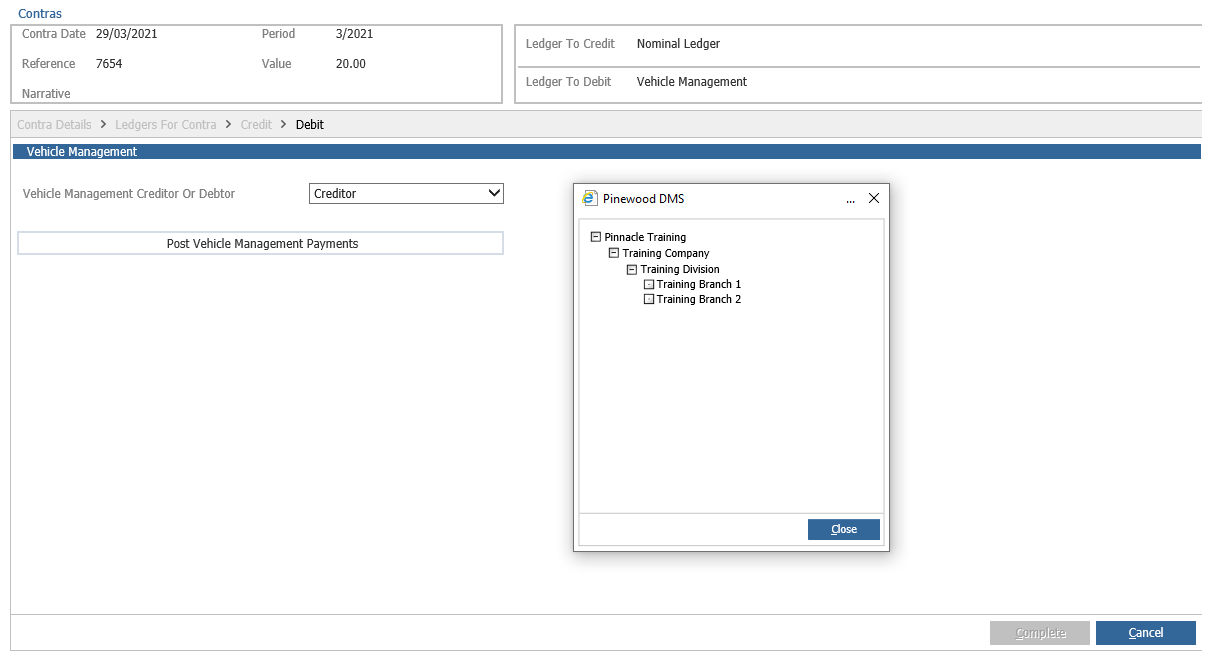Go to the Contra Details breadcrumb step
Viewport: 1209px width, 657px height.
click(x=54, y=125)
